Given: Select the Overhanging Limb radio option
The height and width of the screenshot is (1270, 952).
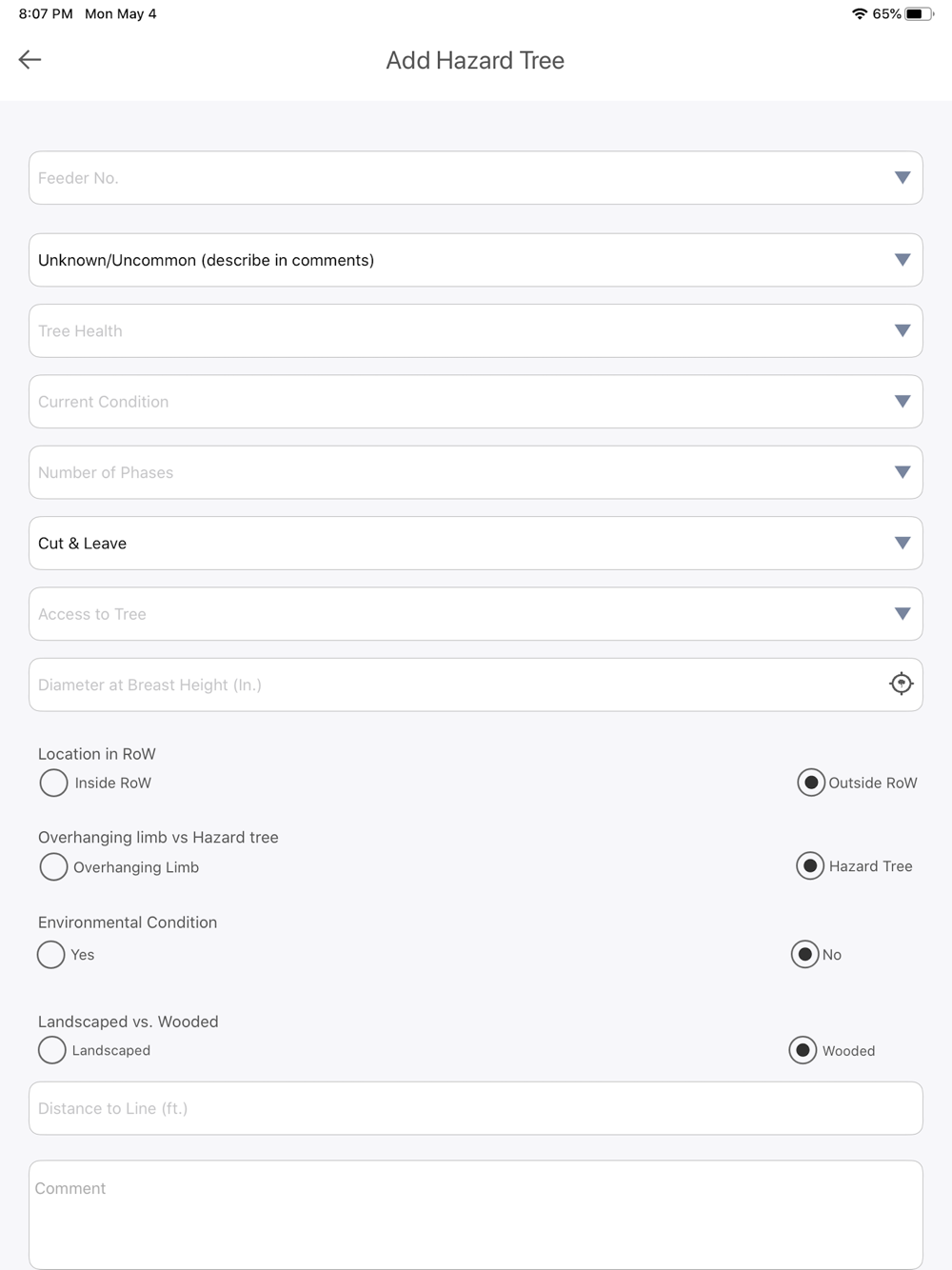Looking at the screenshot, I should [x=53, y=866].
